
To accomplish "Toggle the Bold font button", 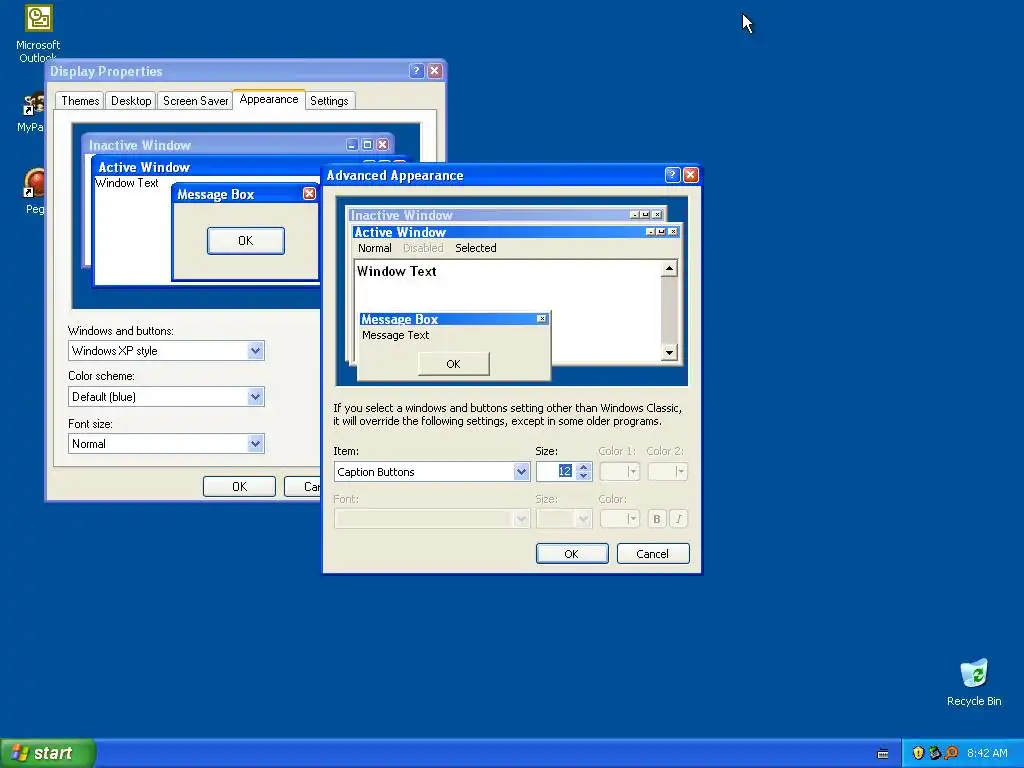I will [657, 519].
